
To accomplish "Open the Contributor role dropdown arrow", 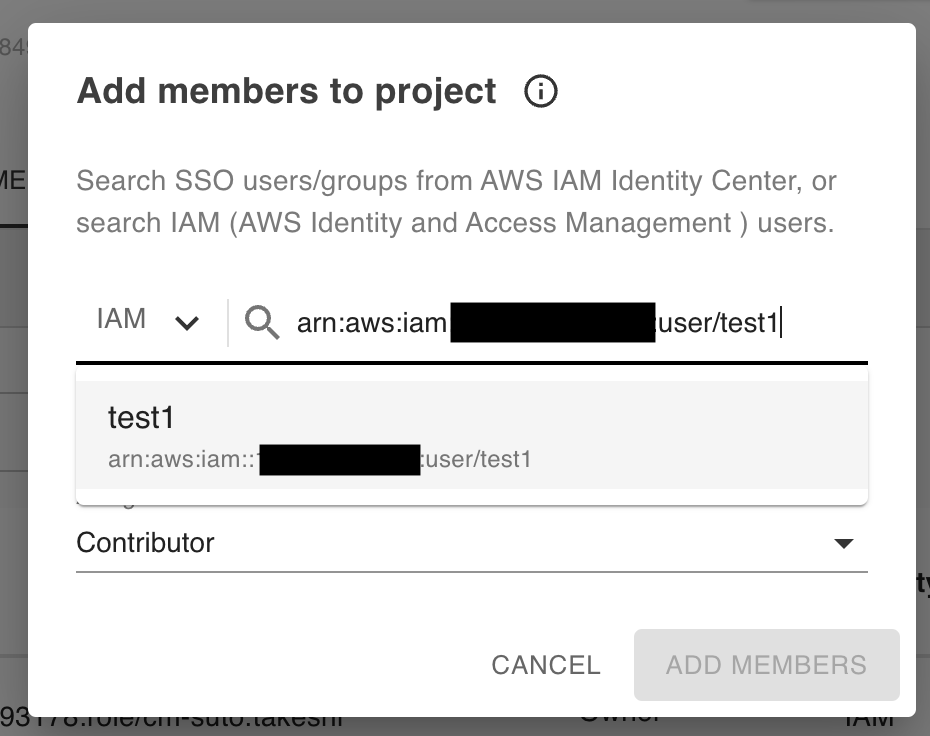I will (x=844, y=543).
